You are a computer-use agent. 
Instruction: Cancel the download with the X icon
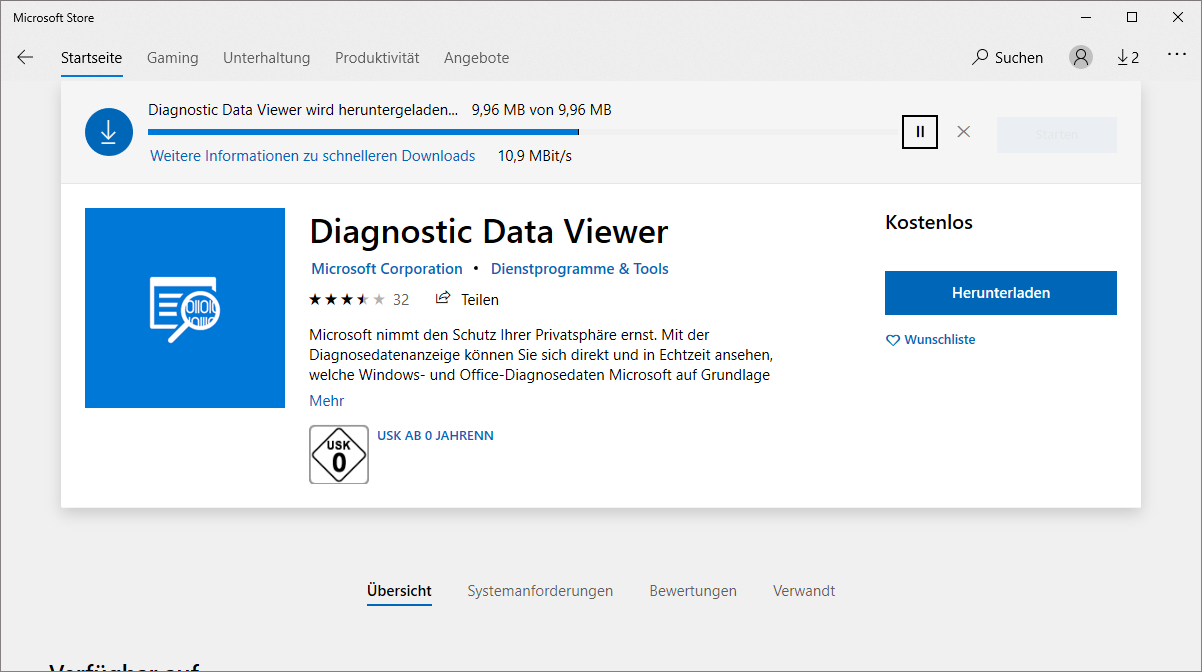(x=963, y=132)
